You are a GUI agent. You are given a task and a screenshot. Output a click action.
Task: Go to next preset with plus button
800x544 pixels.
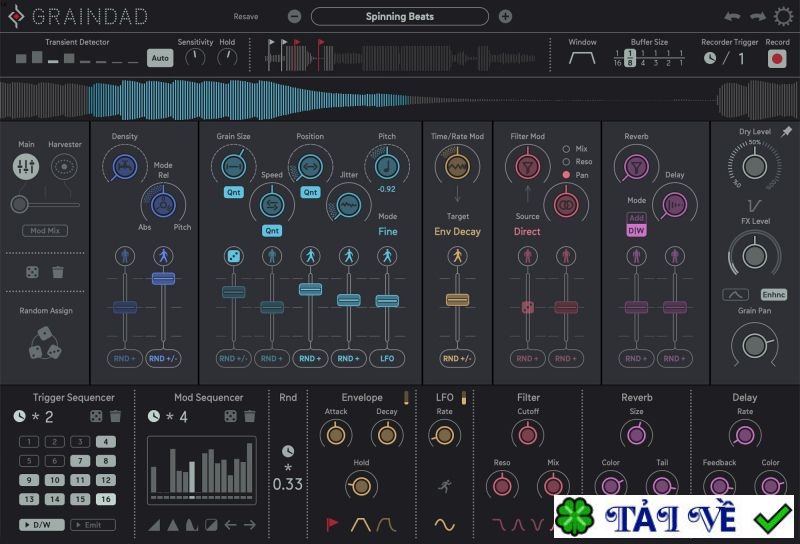point(505,16)
